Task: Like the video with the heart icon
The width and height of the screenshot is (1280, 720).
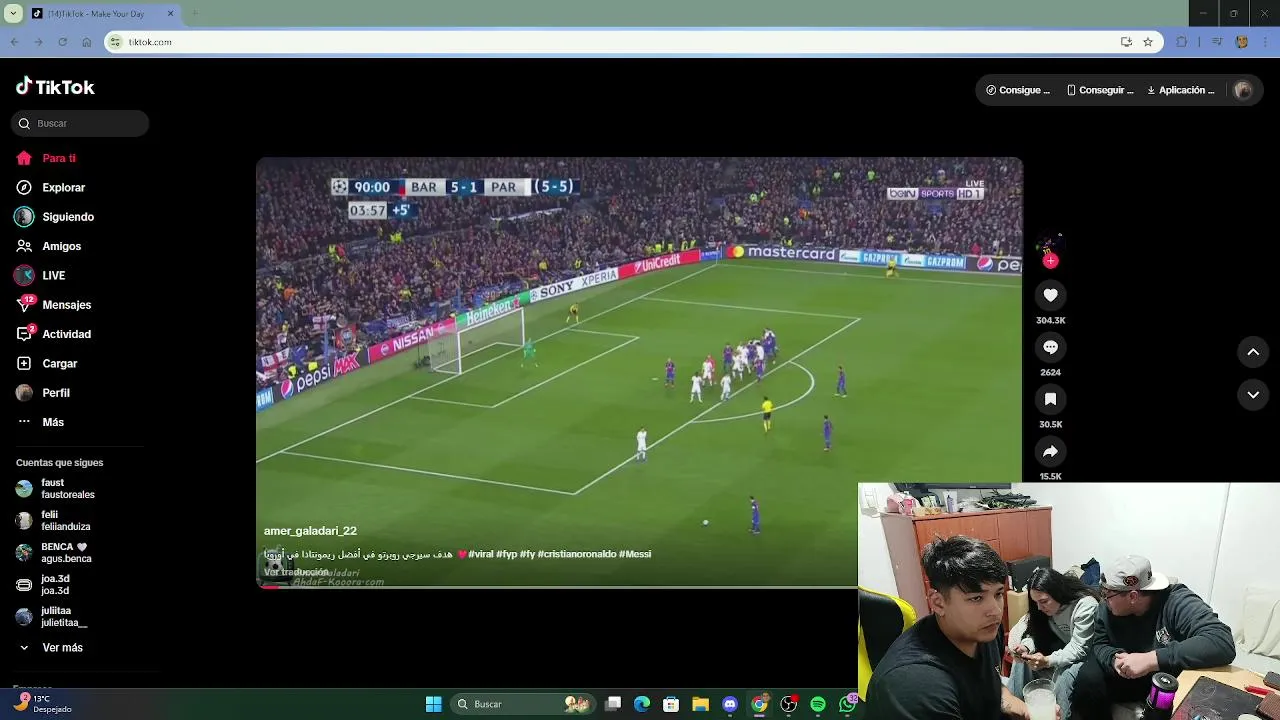Action: point(1050,295)
